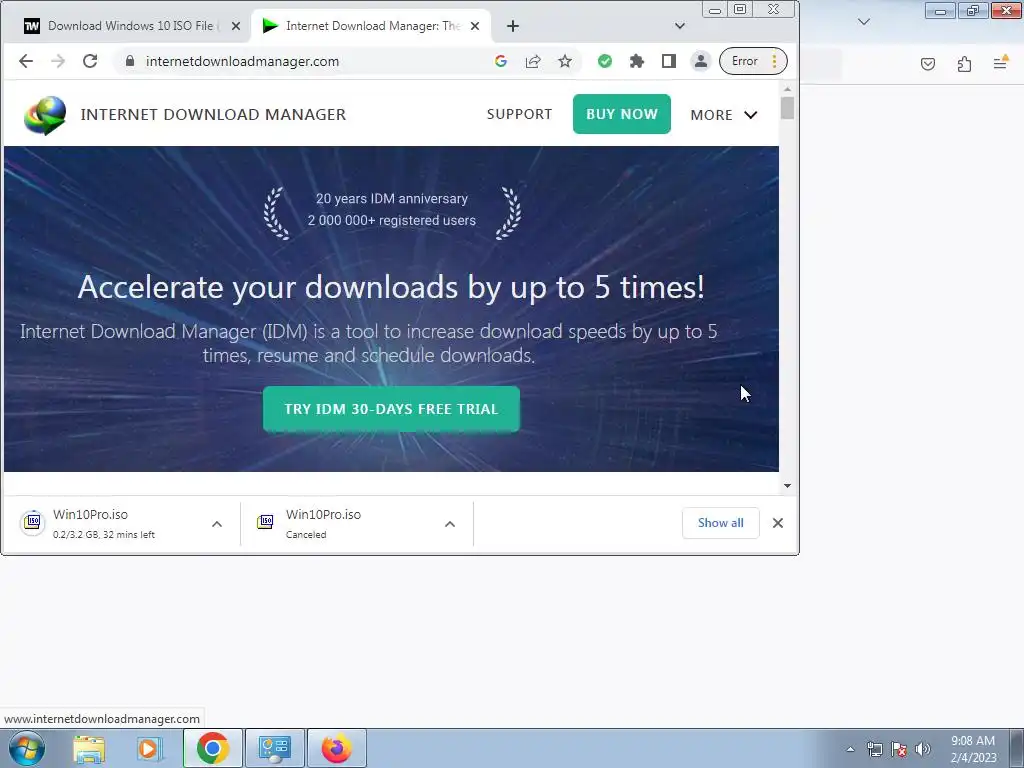
Task: Click the profile avatar icon
Action: click(x=701, y=61)
